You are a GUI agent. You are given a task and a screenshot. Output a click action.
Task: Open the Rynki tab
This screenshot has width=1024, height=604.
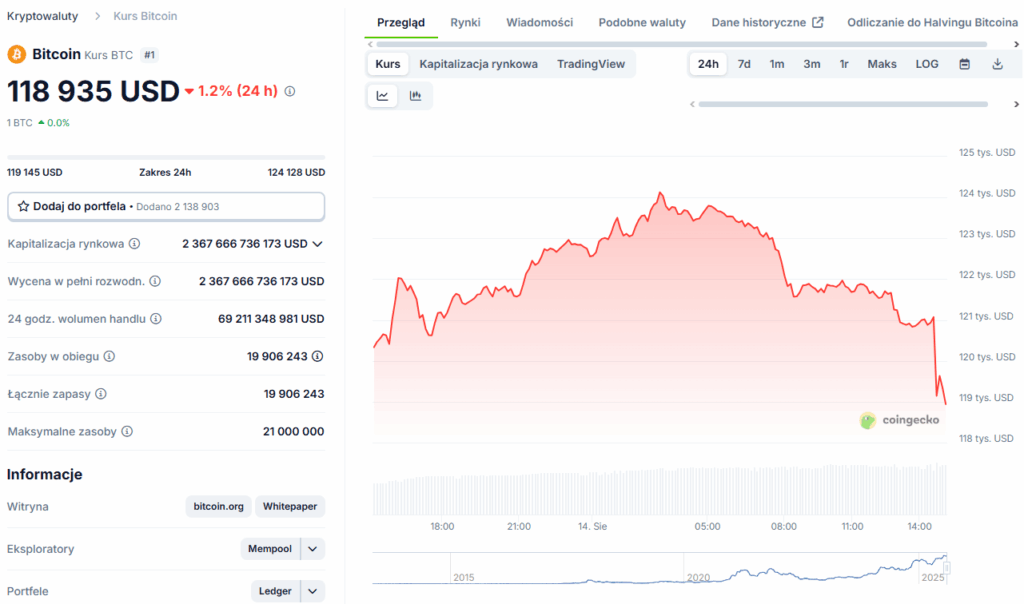tap(465, 22)
